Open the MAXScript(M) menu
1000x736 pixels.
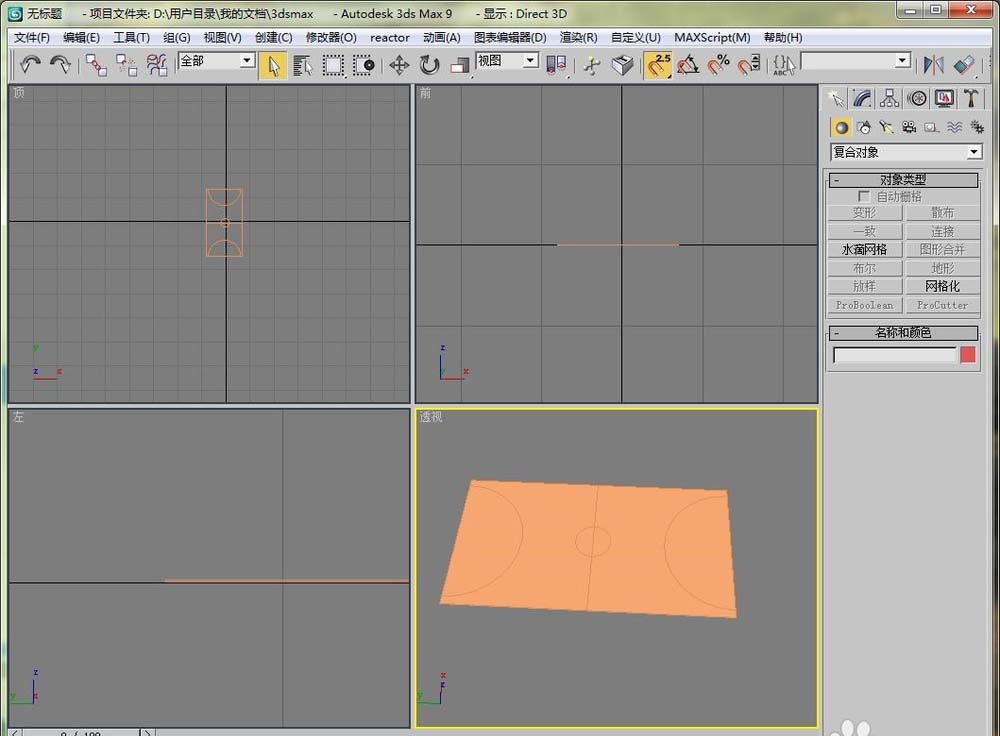pyautogui.click(x=712, y=38)
